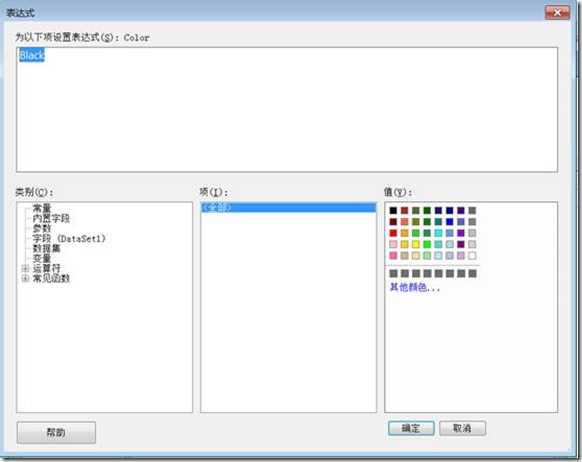Select the <全部> item in list
This screenshot has width=582, height=462.
click(288, 207)
